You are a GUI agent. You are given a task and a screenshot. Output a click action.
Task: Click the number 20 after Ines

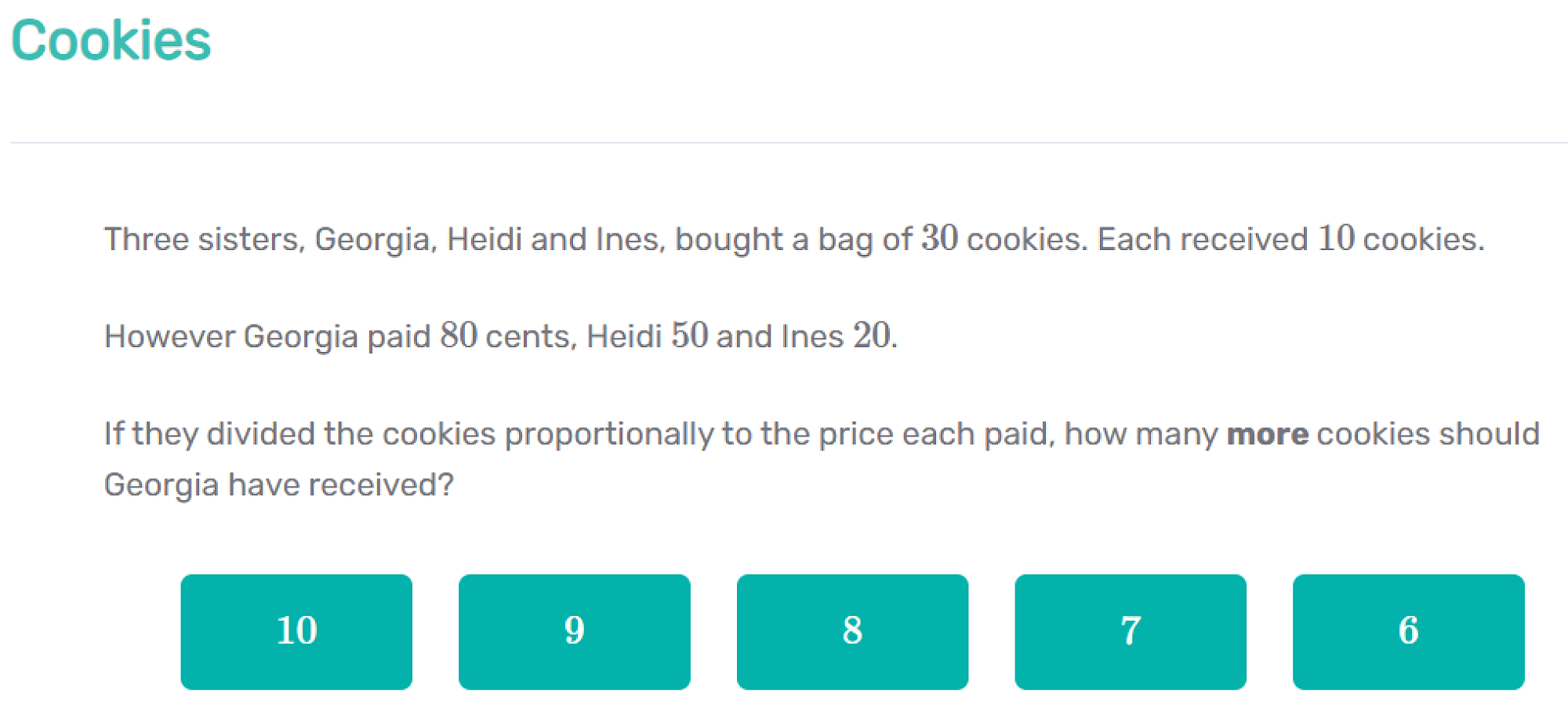click(x=872, y=335)
